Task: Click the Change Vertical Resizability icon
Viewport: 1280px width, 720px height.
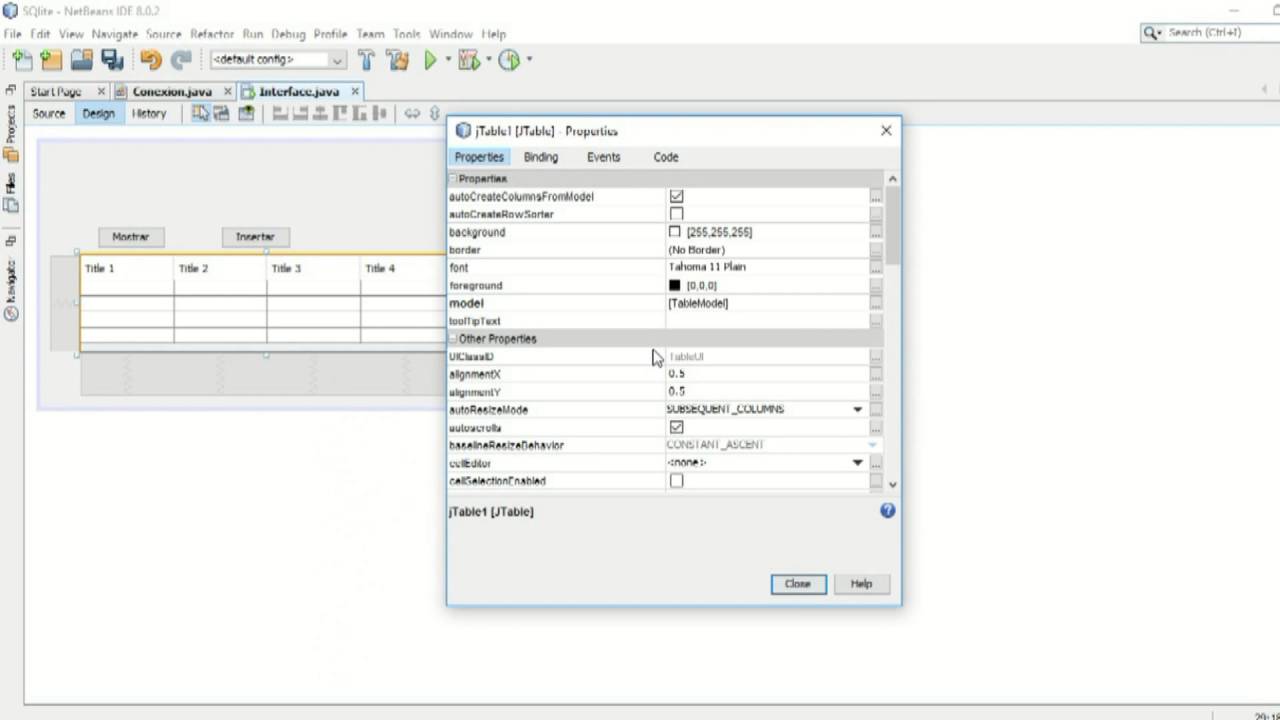Action: 434,113
